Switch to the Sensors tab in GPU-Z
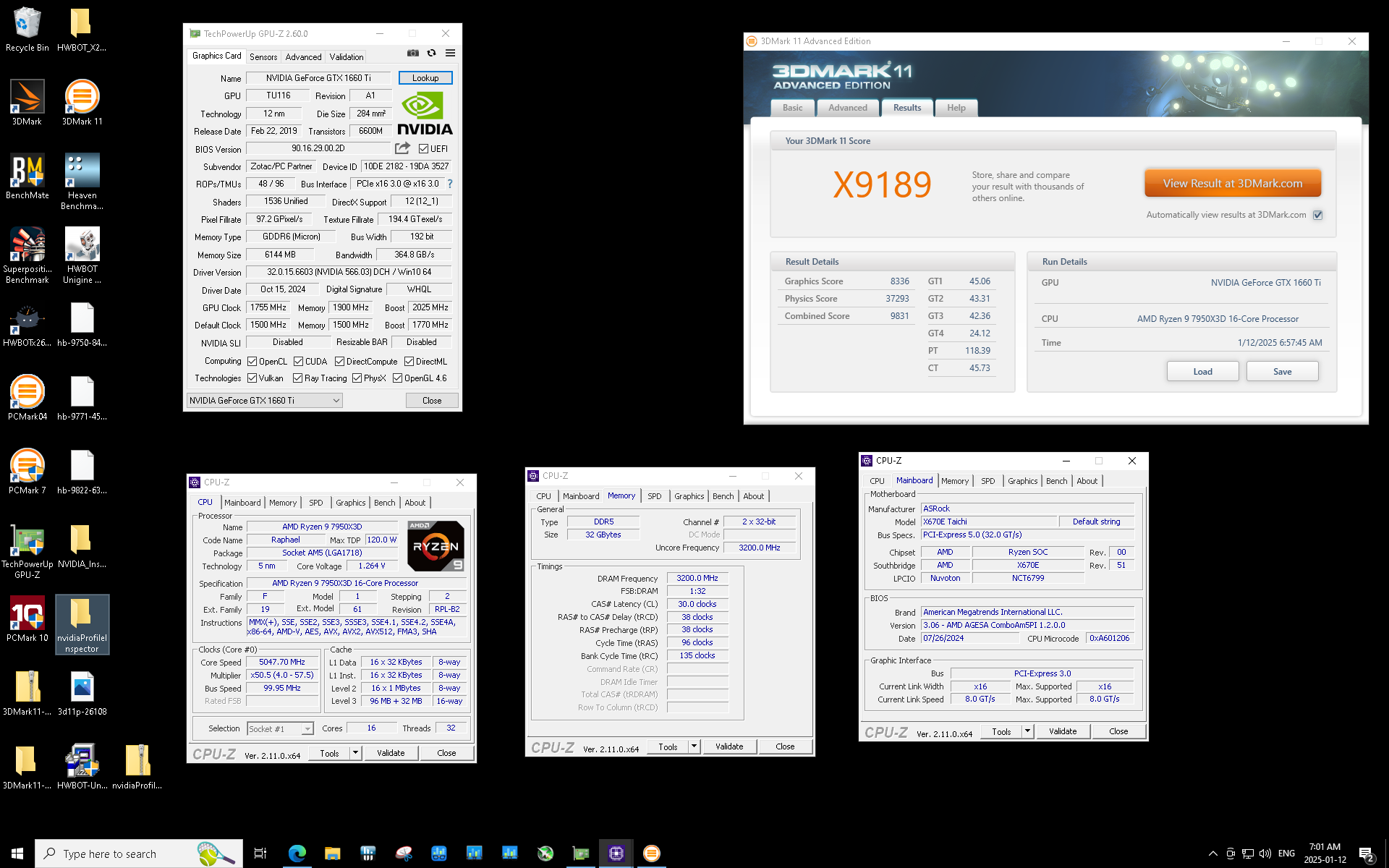This screenshot has height=868, width=1389. pyautogui.click(x=263, y=57)
